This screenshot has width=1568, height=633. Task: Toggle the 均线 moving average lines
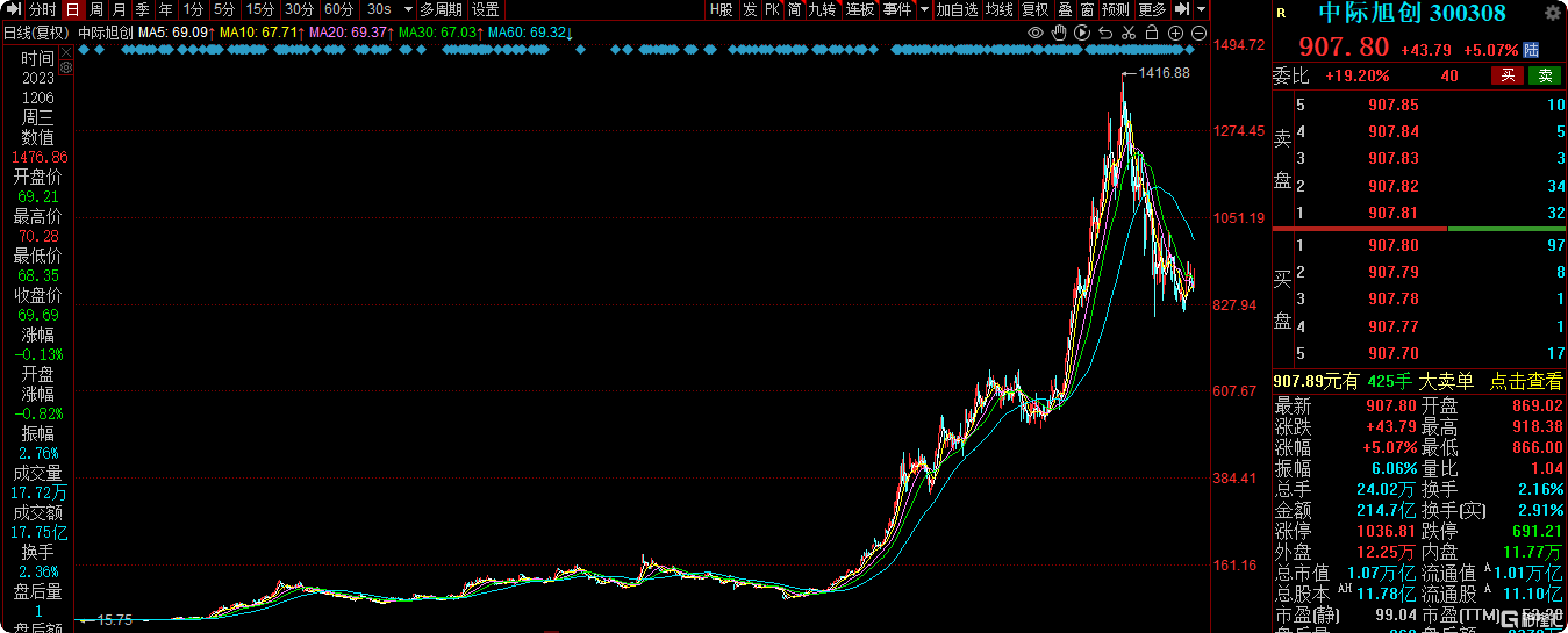[x=1000, y=10]
